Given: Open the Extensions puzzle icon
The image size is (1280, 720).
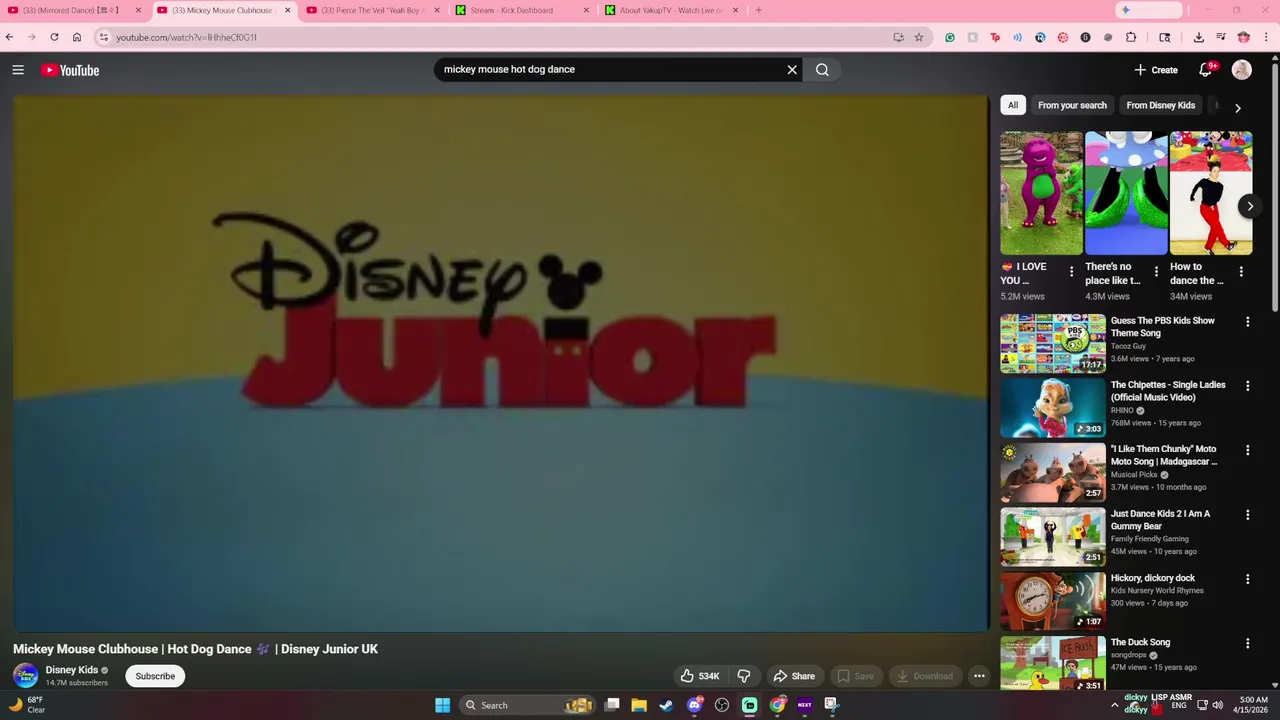Looking at the screenshot, I should click(1131, 37).
